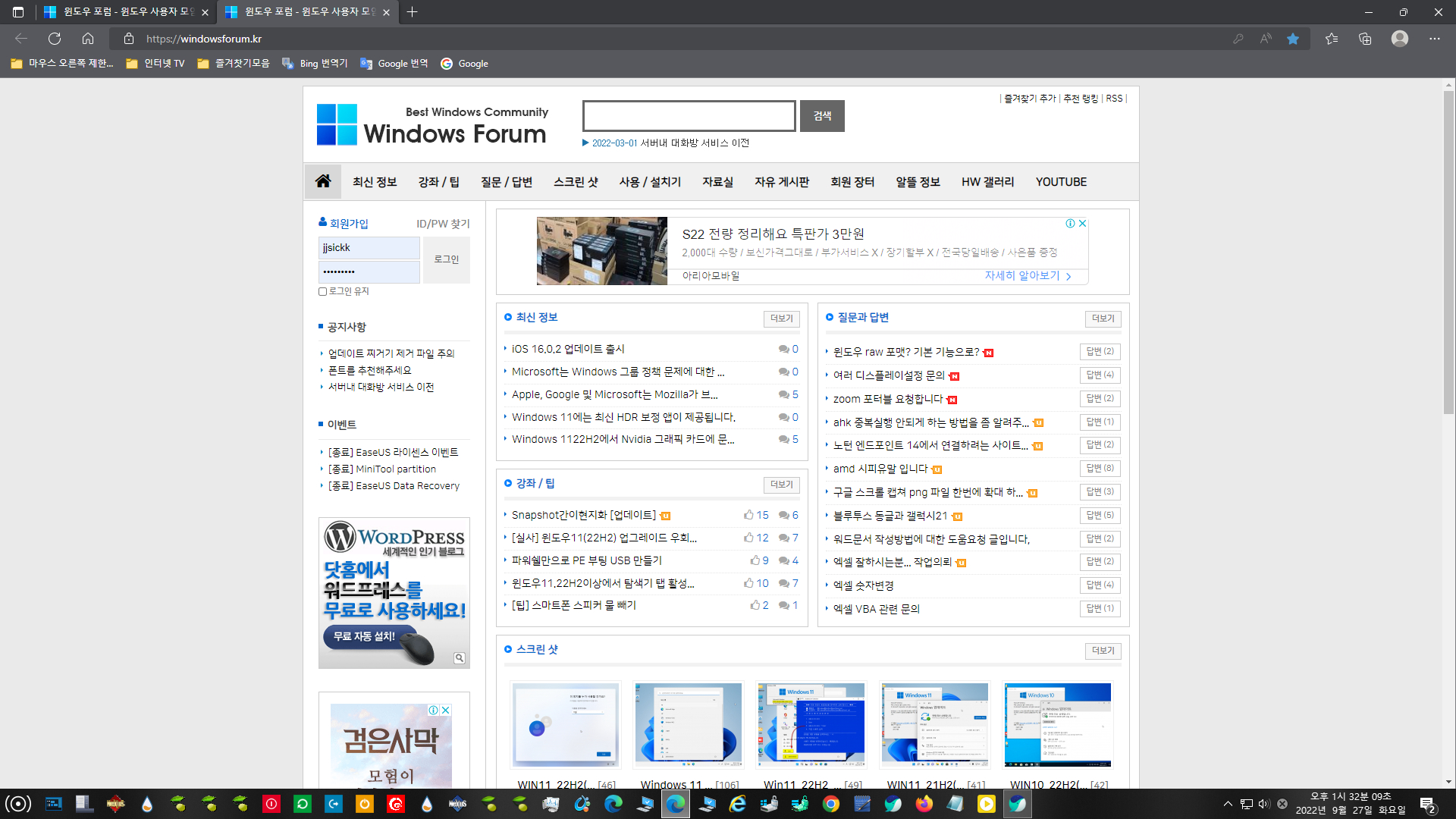The height and width of the screenshot is (819, 1456).
Task: Click the 로그인 button
Action: coord(446,259)
